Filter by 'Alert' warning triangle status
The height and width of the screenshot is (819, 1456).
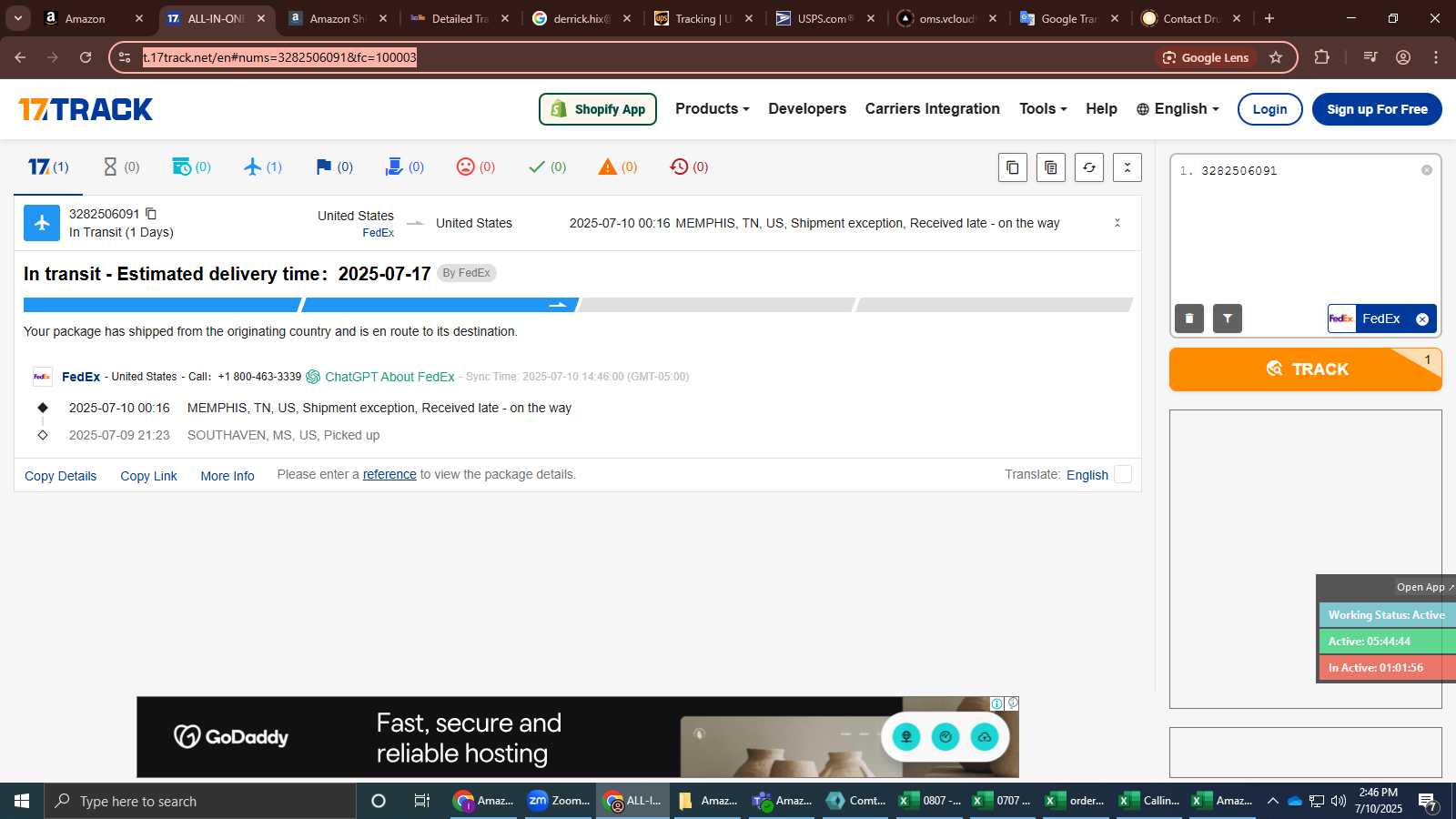pos(618,167)
